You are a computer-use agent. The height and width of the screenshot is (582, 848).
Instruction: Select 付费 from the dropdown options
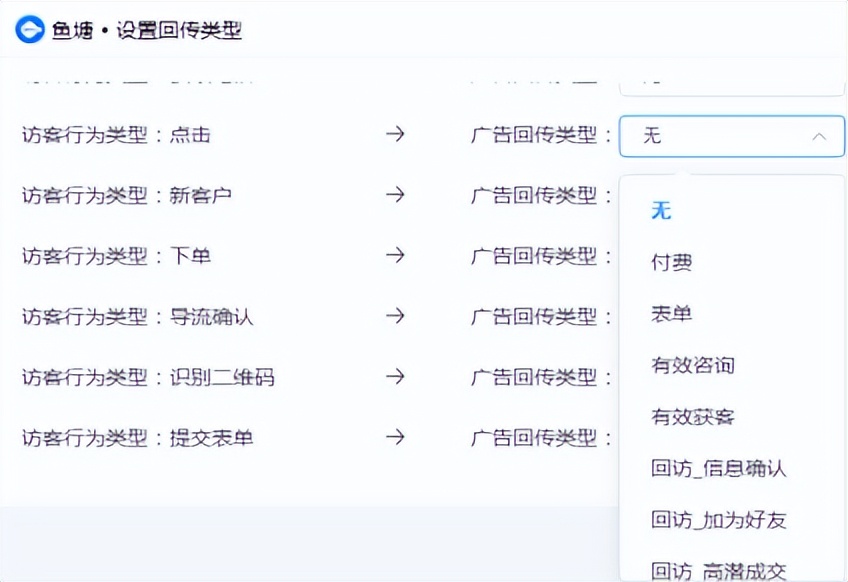pyautogui.click(x=671, y=262)
